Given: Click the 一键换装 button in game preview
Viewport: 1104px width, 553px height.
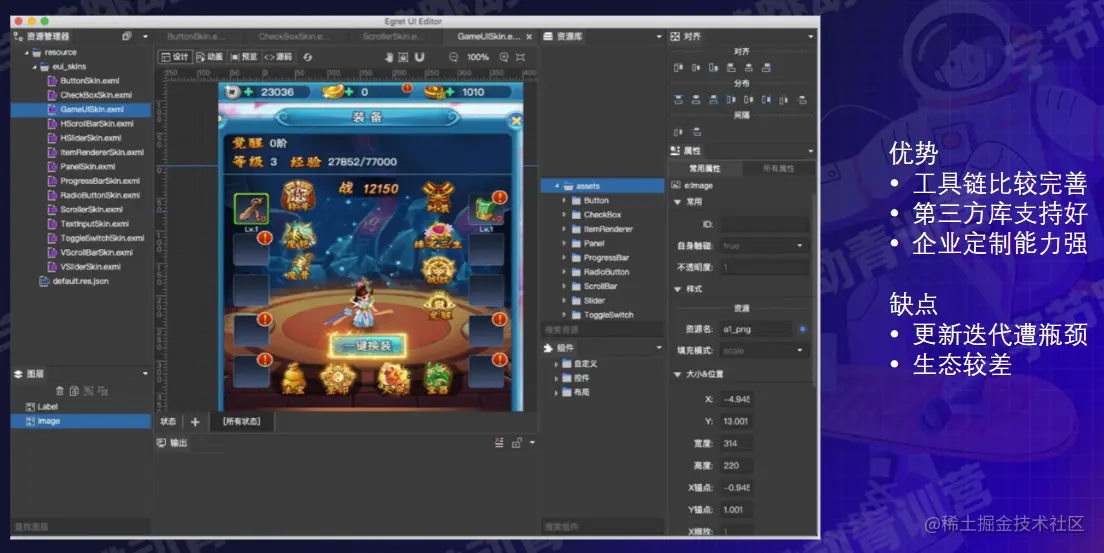Looking at the screenshot, I should (x=368, y=345).
